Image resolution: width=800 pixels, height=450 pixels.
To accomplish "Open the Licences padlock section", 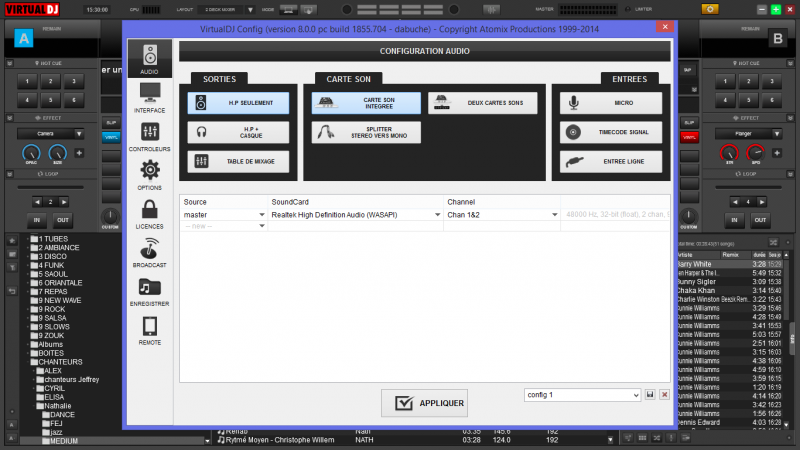I will 149,214.
